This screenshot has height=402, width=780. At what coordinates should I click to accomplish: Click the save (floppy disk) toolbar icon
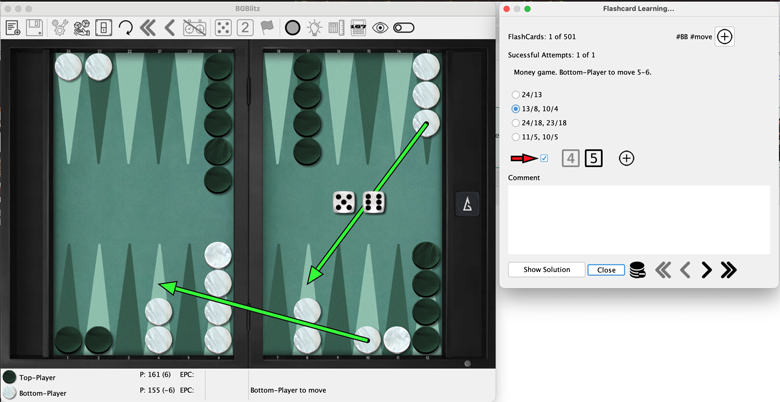[35, 28]
